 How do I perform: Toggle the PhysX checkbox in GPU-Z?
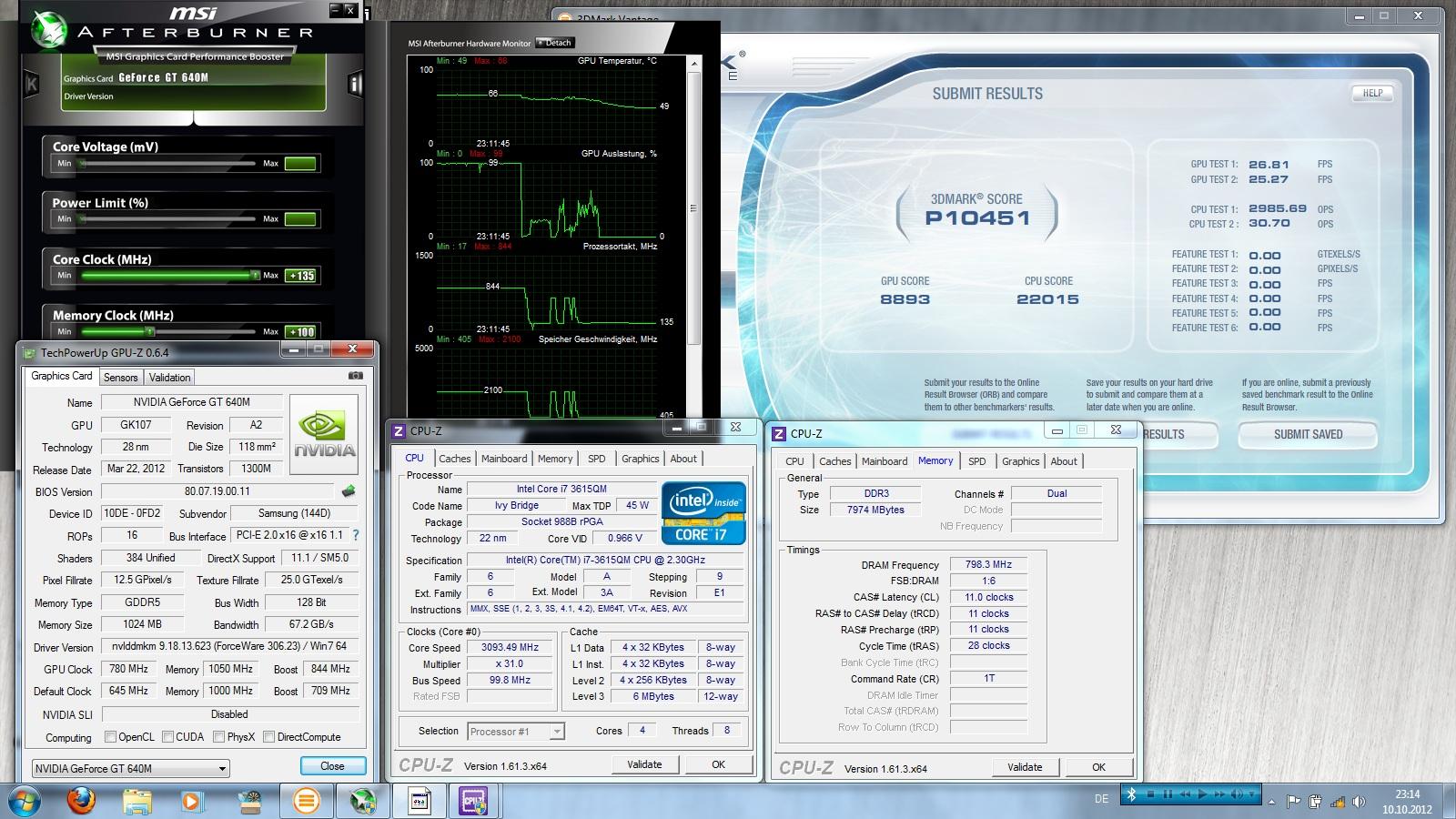[218, 737]
